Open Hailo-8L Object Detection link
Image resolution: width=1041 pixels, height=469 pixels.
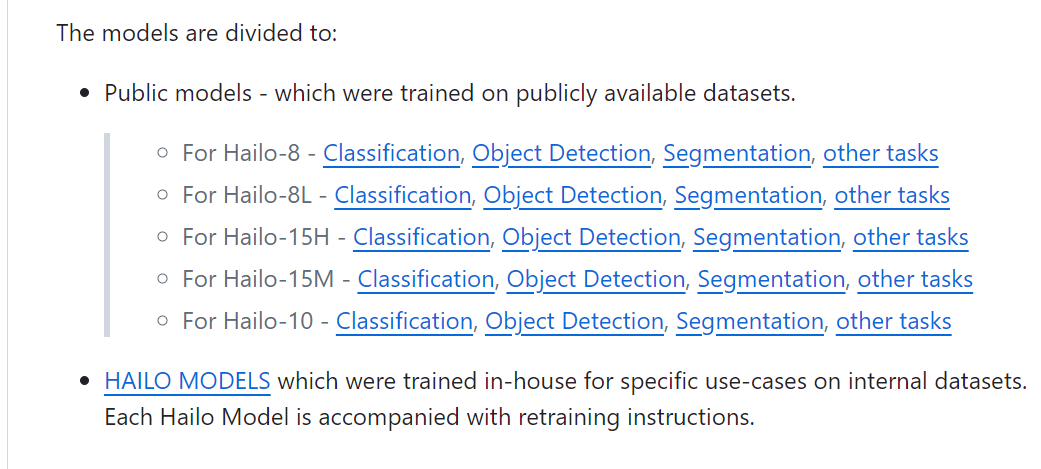pyautogui.click(x=573, y=195)
